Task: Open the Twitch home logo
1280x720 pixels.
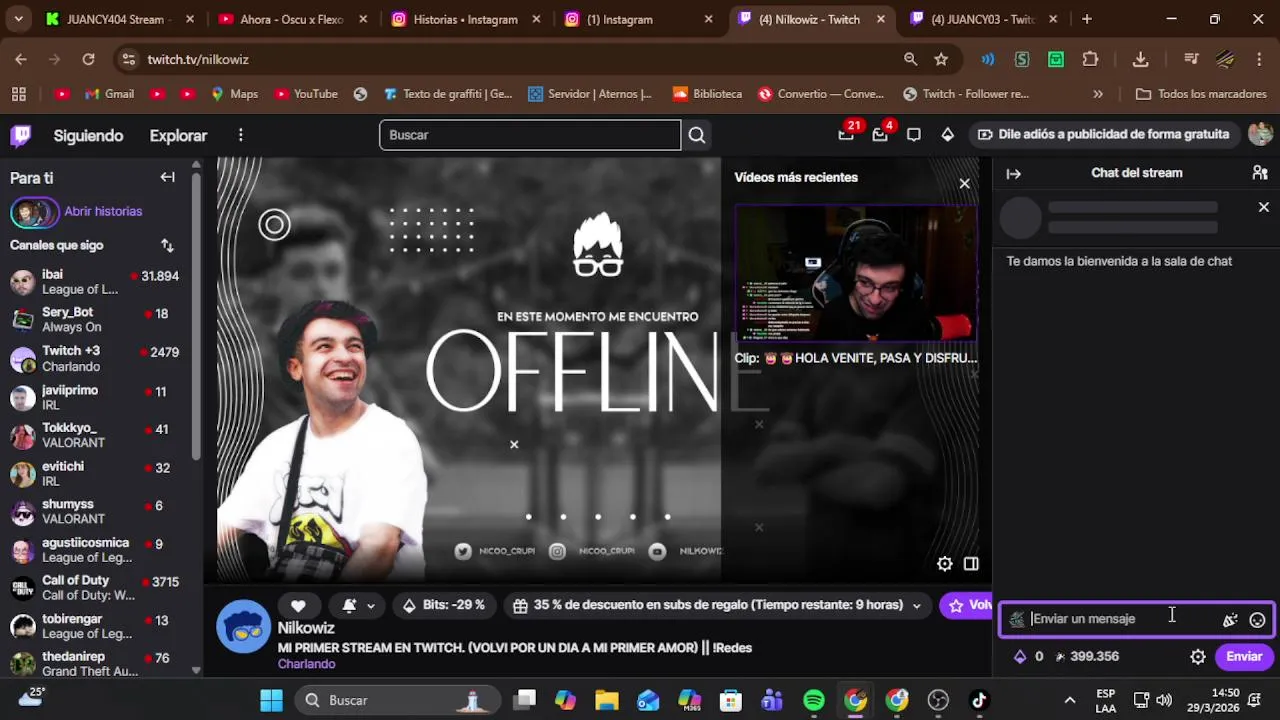Action: click(21, 135)
